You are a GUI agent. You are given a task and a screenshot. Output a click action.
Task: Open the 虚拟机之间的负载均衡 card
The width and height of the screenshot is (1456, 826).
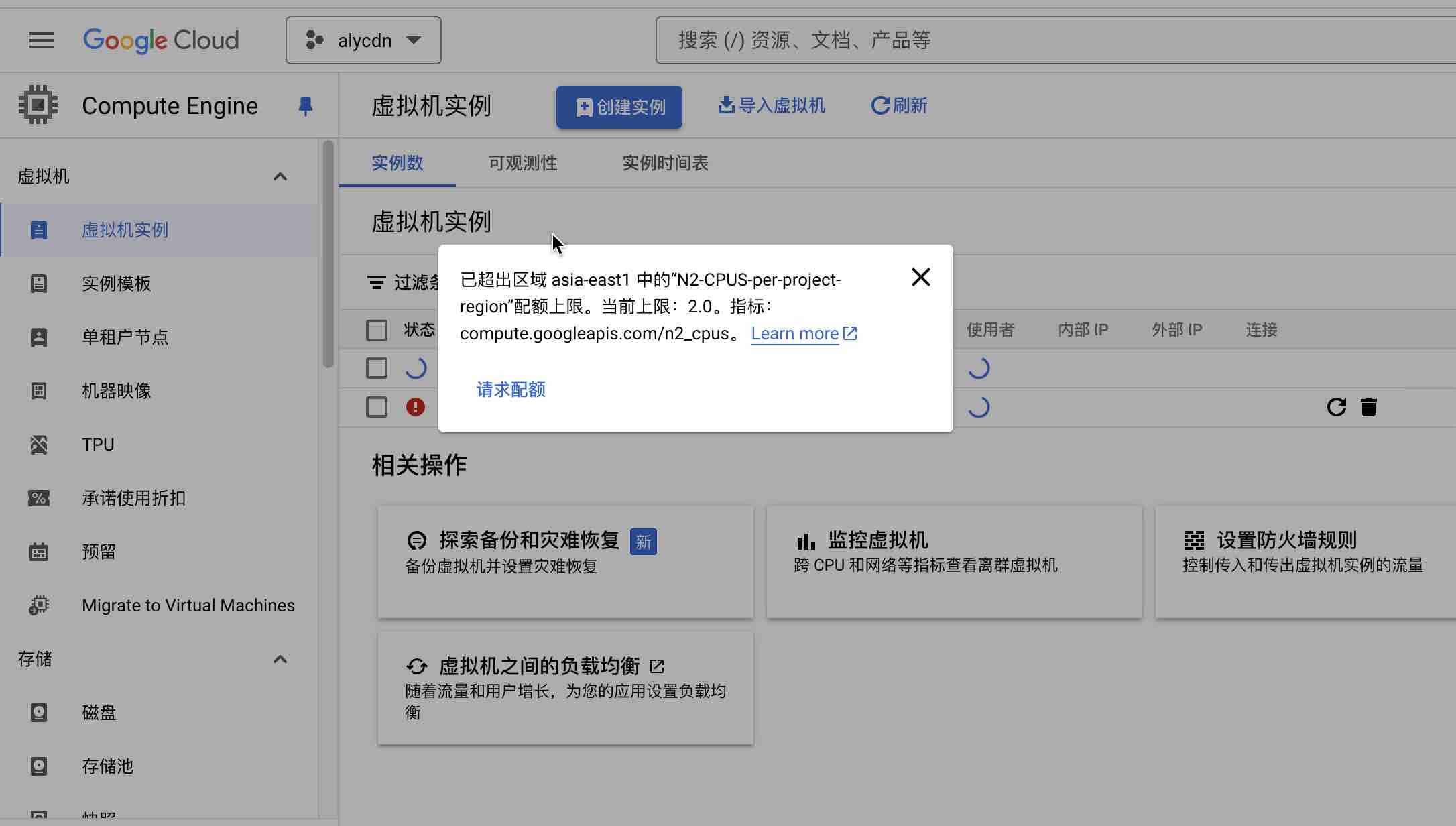tap(566, 688)
